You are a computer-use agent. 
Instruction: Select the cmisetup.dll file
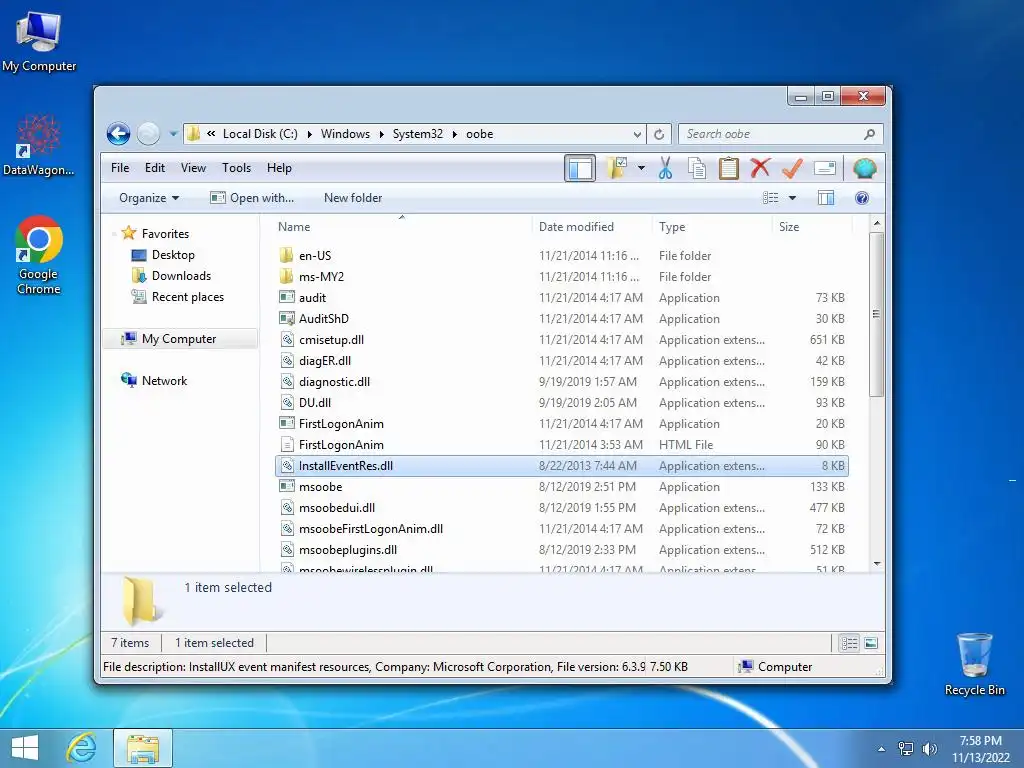(x=331, y=340)
